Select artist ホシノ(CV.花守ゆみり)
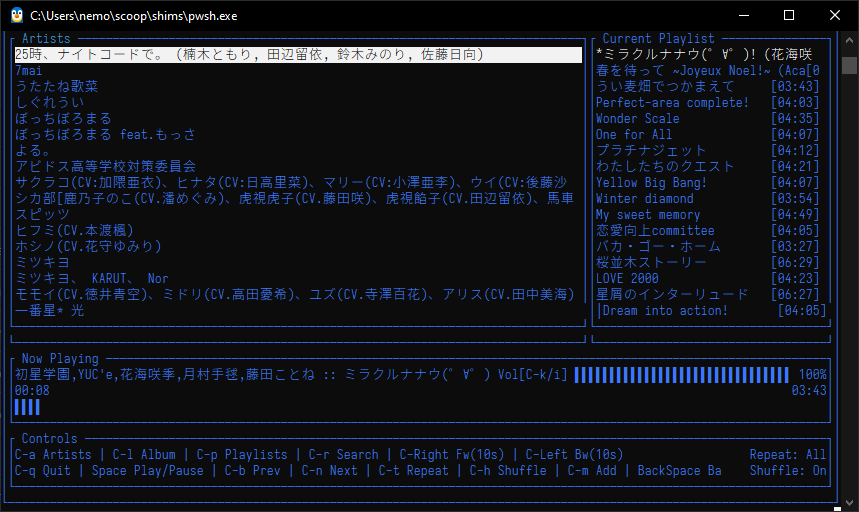Viewport: 859px width, 512px height. (x=88, y=246)
